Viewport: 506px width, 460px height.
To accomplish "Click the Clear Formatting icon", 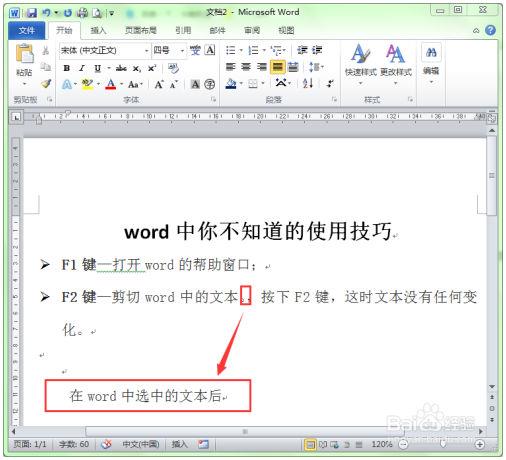I will [x=173, y=68].
